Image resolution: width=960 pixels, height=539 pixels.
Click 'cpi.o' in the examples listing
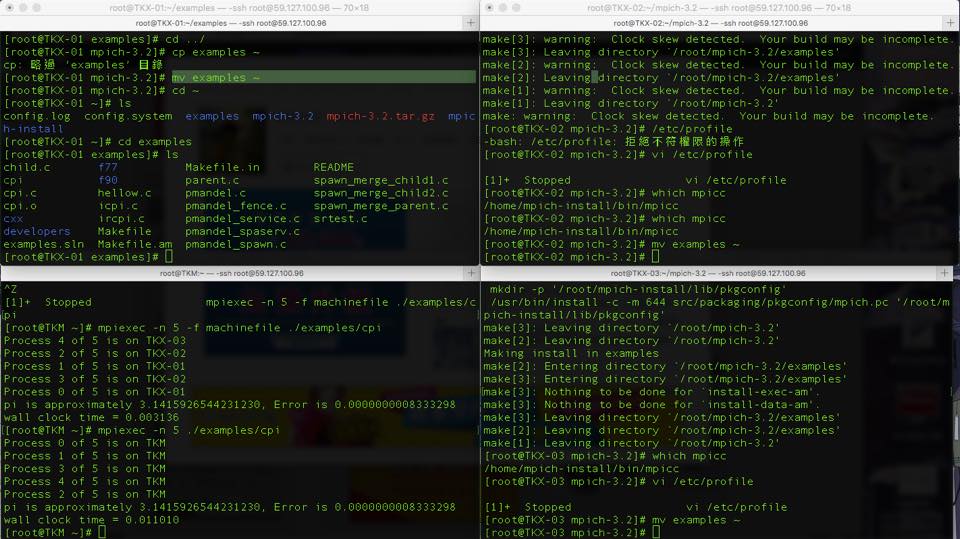pos(20,206)
